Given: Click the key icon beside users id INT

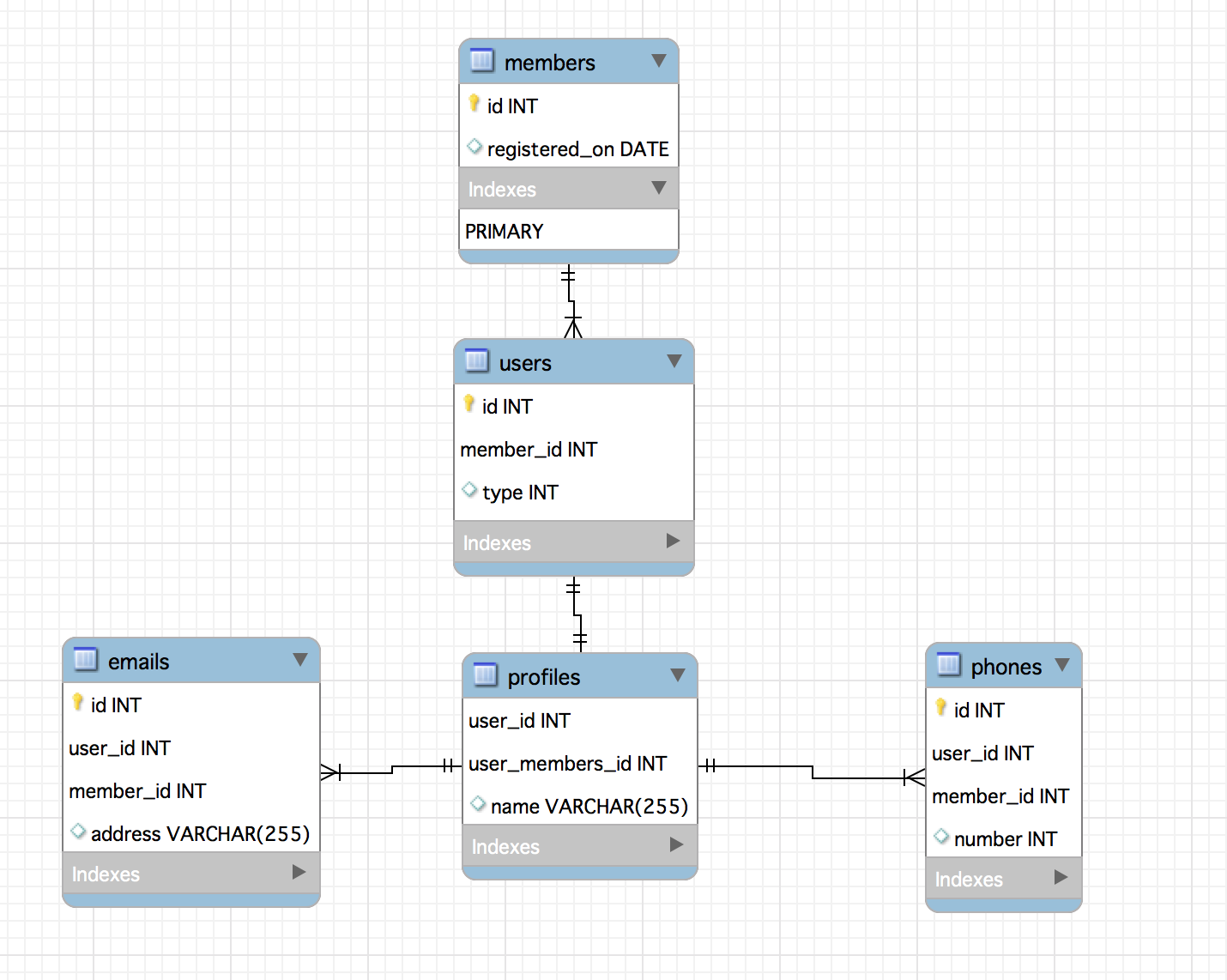Looking at the screenshot, I should (469, 404).
